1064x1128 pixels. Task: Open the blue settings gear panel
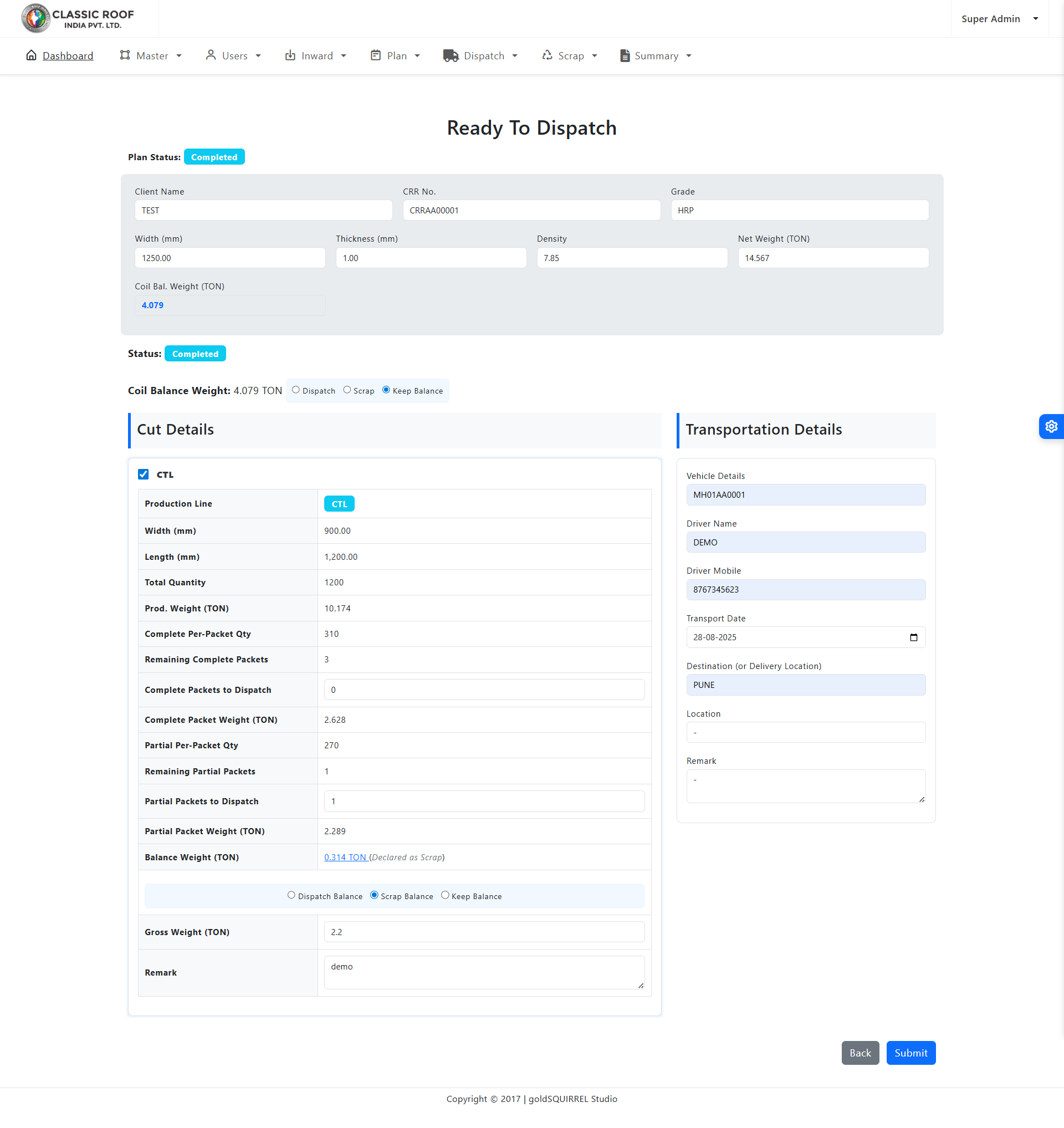coord(1050,426)
